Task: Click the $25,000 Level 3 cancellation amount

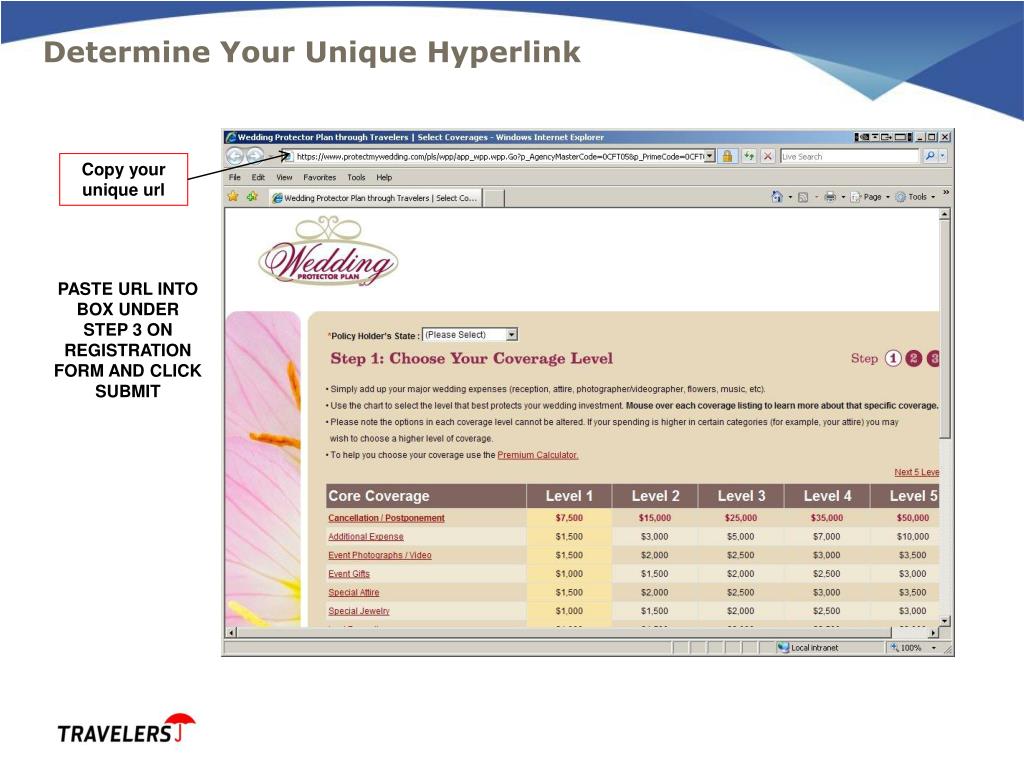Action: [741, 518]
